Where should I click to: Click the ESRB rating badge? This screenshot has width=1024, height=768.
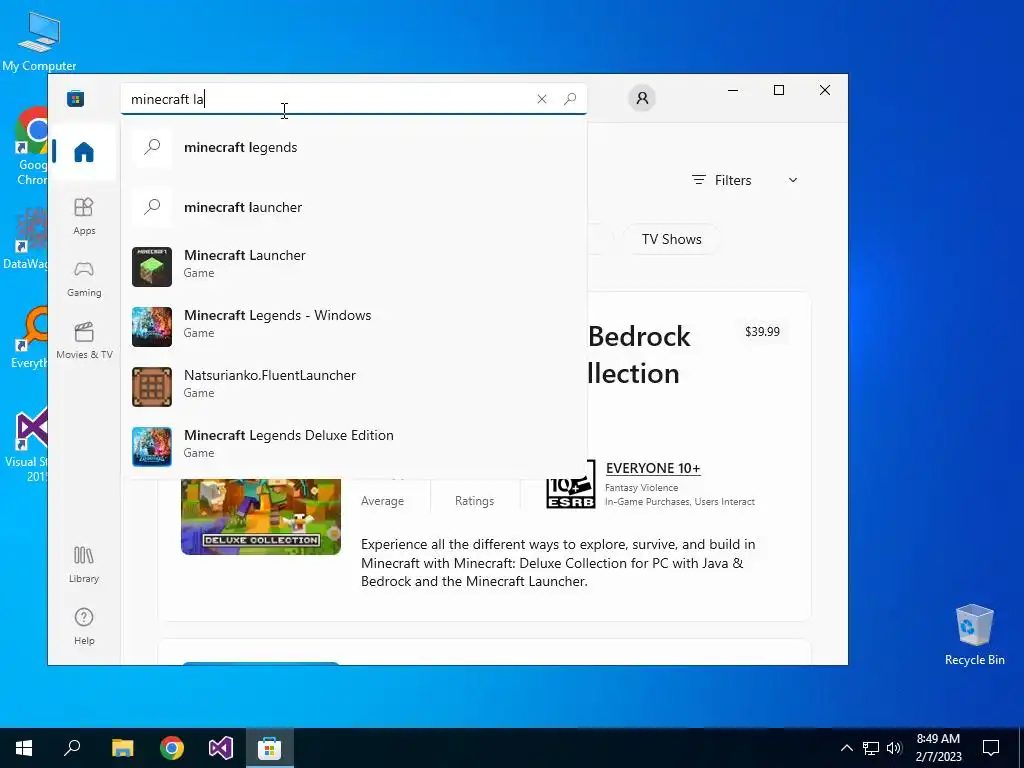pos(571,484)
